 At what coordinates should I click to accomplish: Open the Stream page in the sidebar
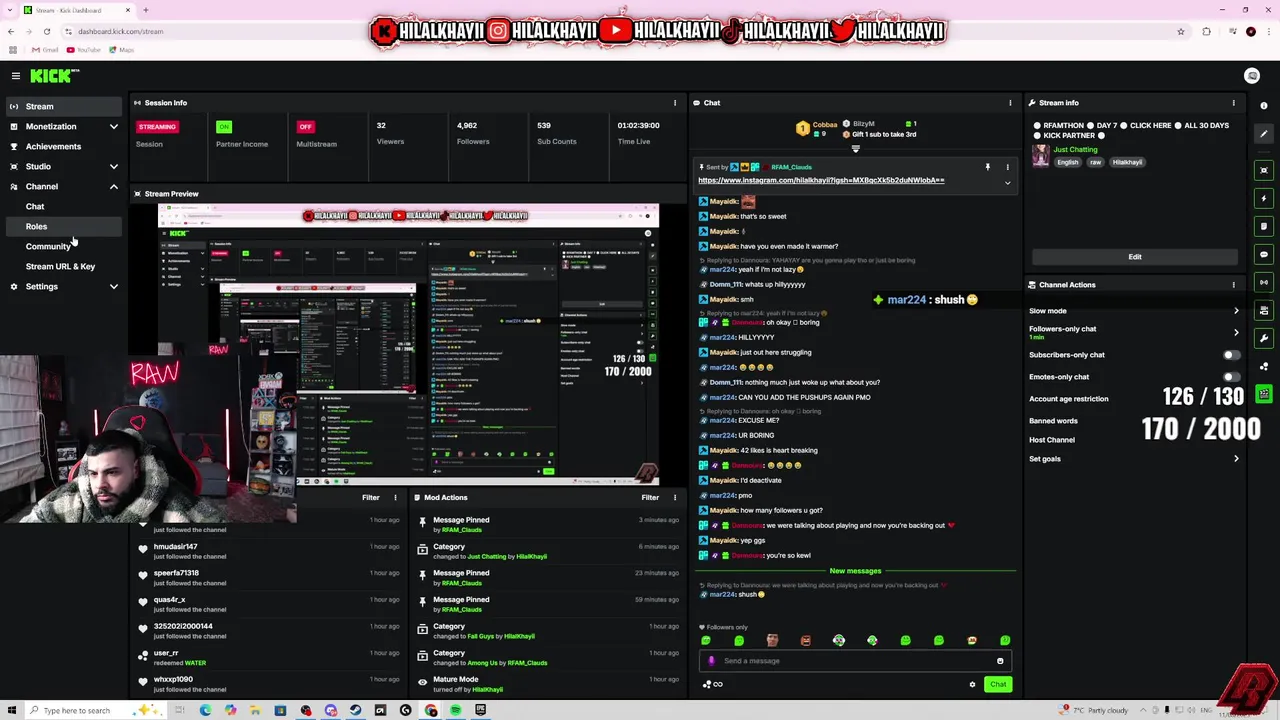[64, 106]
